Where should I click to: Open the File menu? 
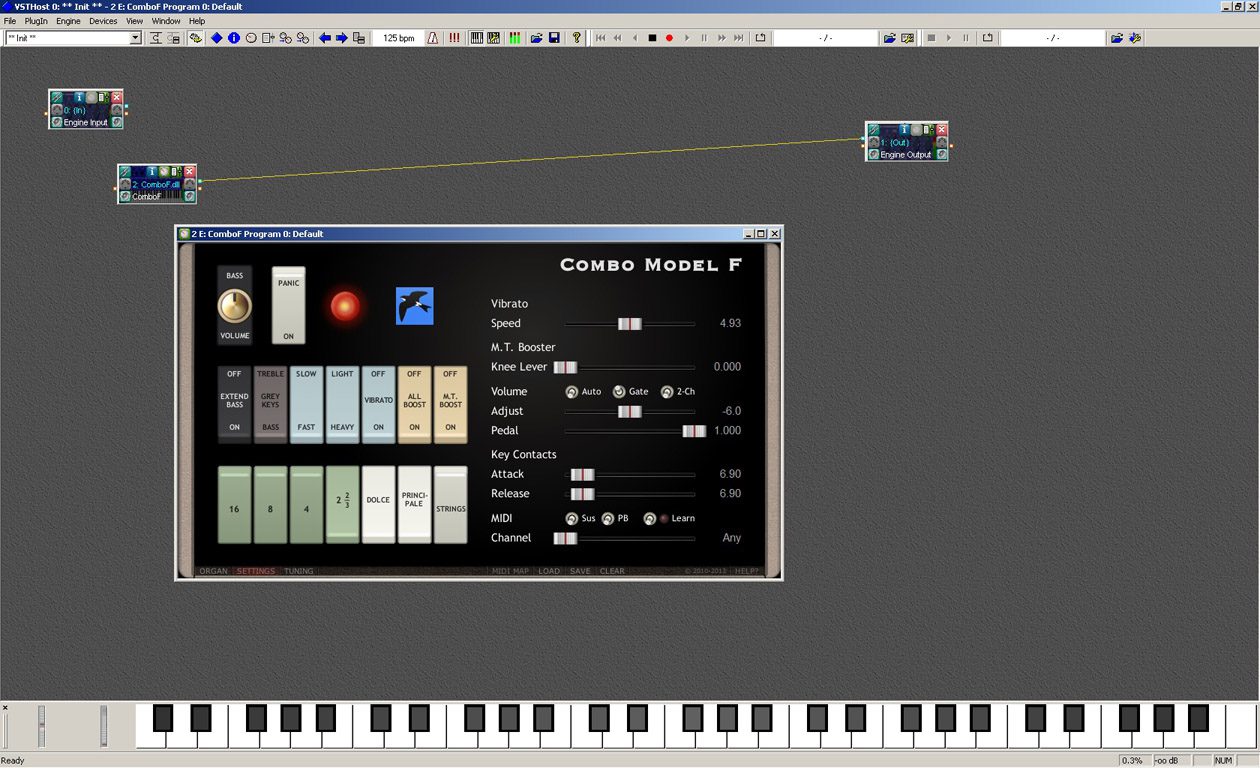10,21
